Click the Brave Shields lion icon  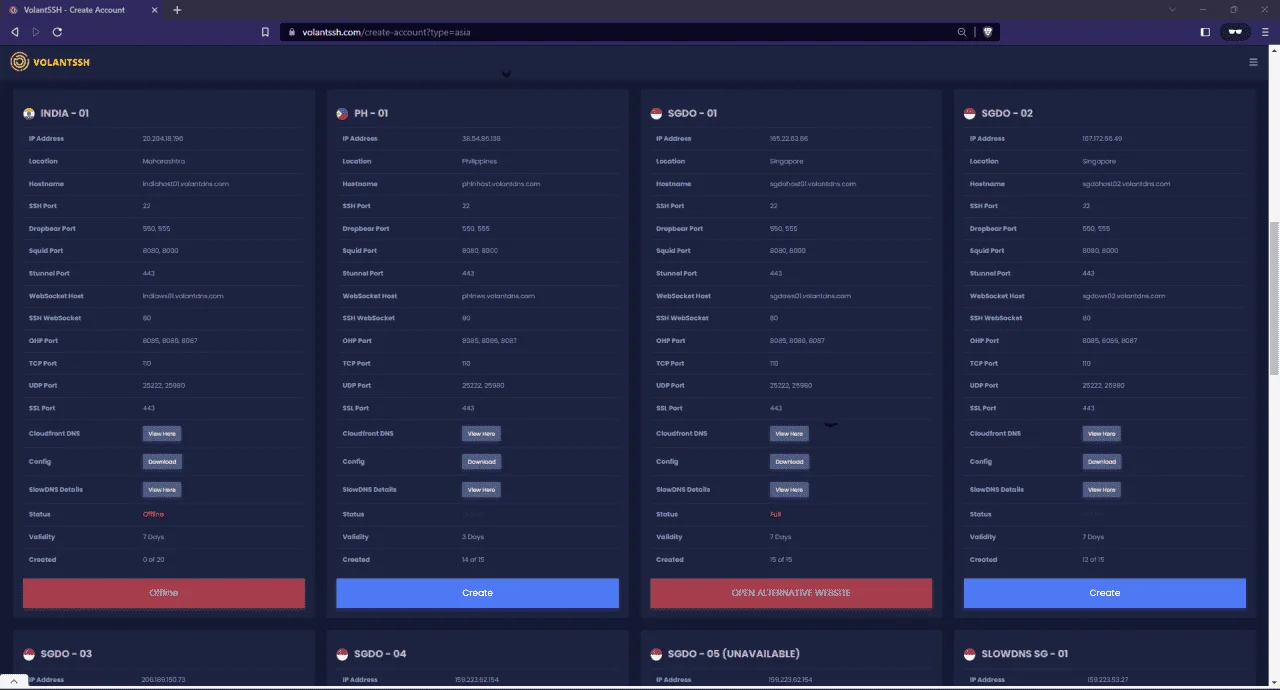click(988, 32)
